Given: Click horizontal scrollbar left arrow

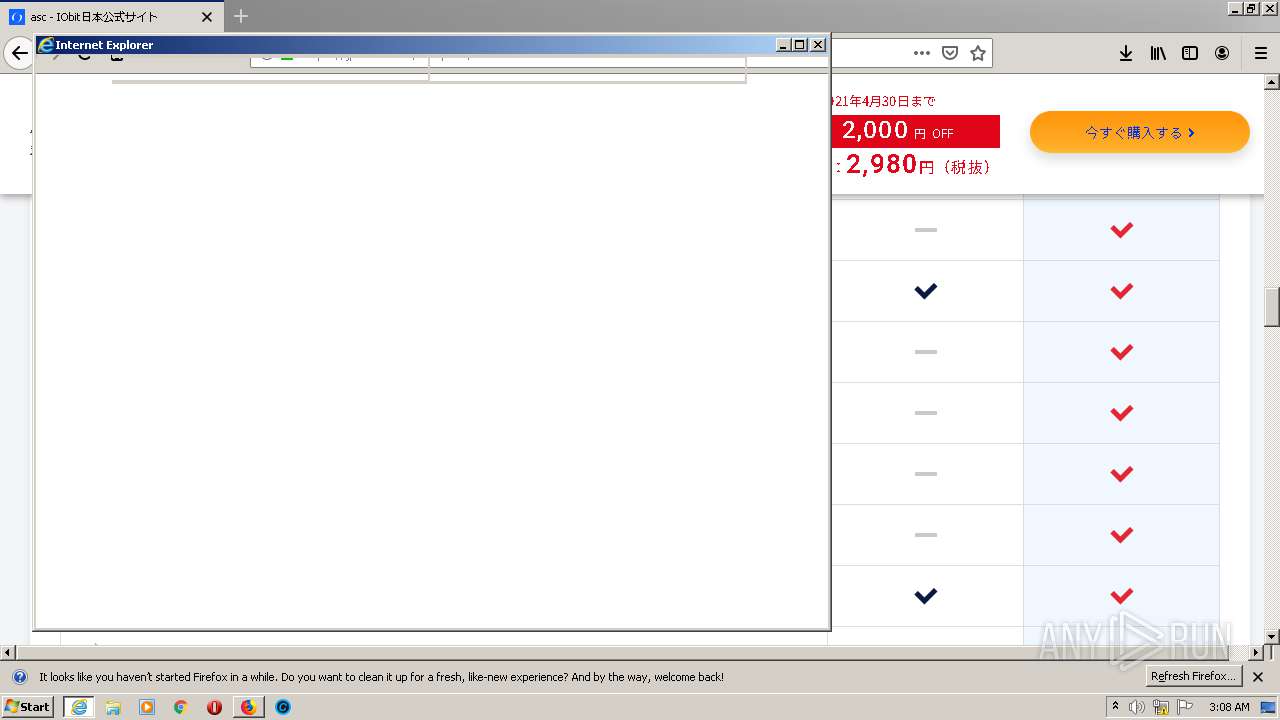Looking at the screenshot, I should (8, 653).
